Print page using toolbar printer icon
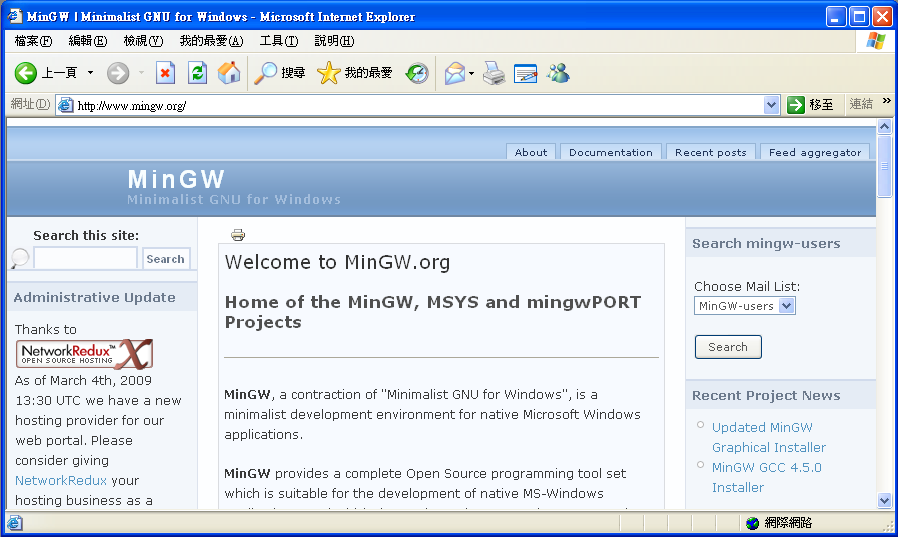898x537 pixels. pyautogui.click(x=494, y=73)
